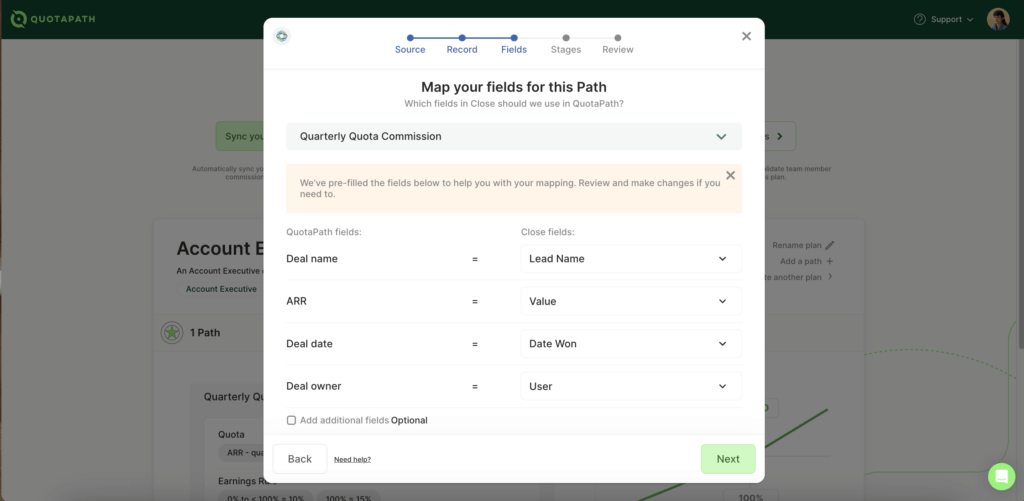
Task: Open the user profile avatar
Action: coord(998,19)
